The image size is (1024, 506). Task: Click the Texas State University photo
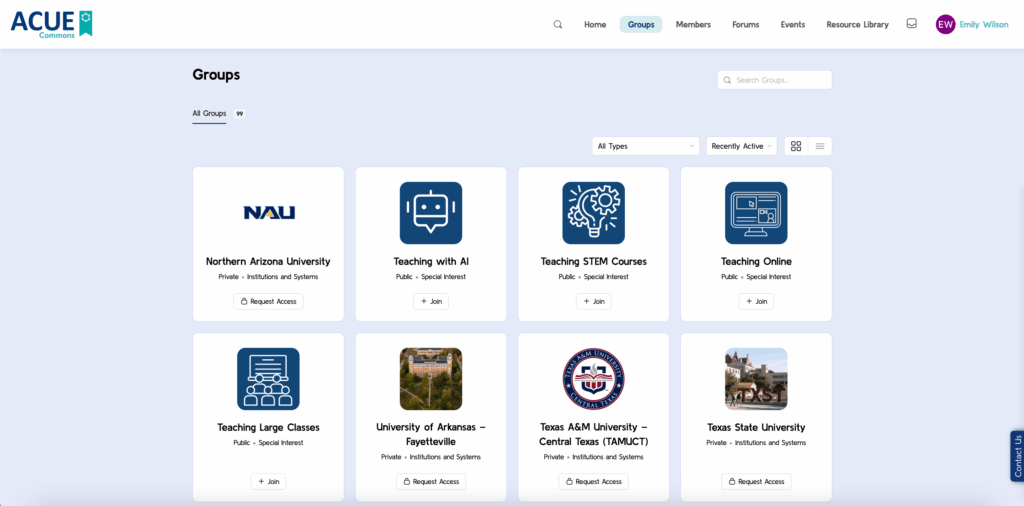pos(756,379)
